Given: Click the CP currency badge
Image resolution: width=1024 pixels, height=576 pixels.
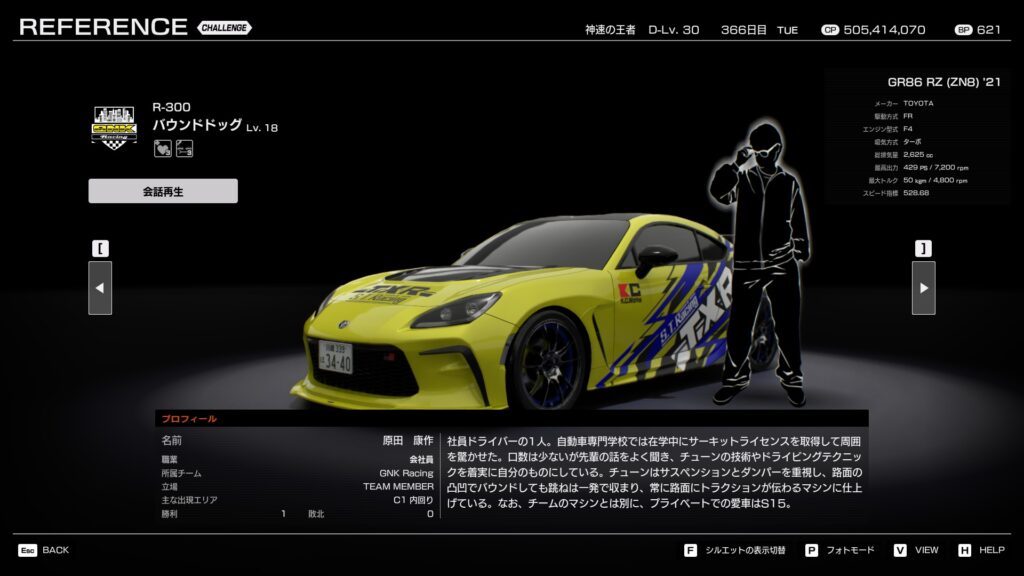Looking at the screenshot, I should [x=829, y=30].
